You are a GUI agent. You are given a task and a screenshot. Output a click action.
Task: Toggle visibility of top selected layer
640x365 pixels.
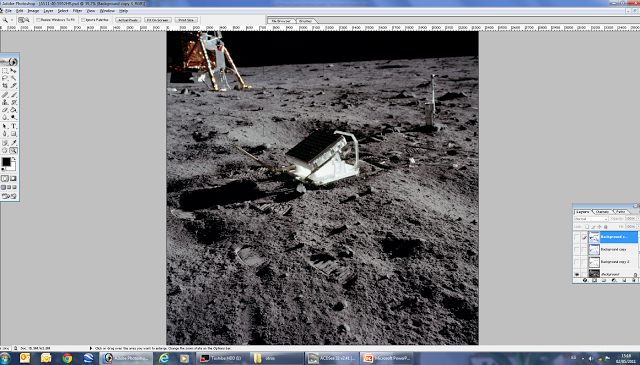pos(576,237)
